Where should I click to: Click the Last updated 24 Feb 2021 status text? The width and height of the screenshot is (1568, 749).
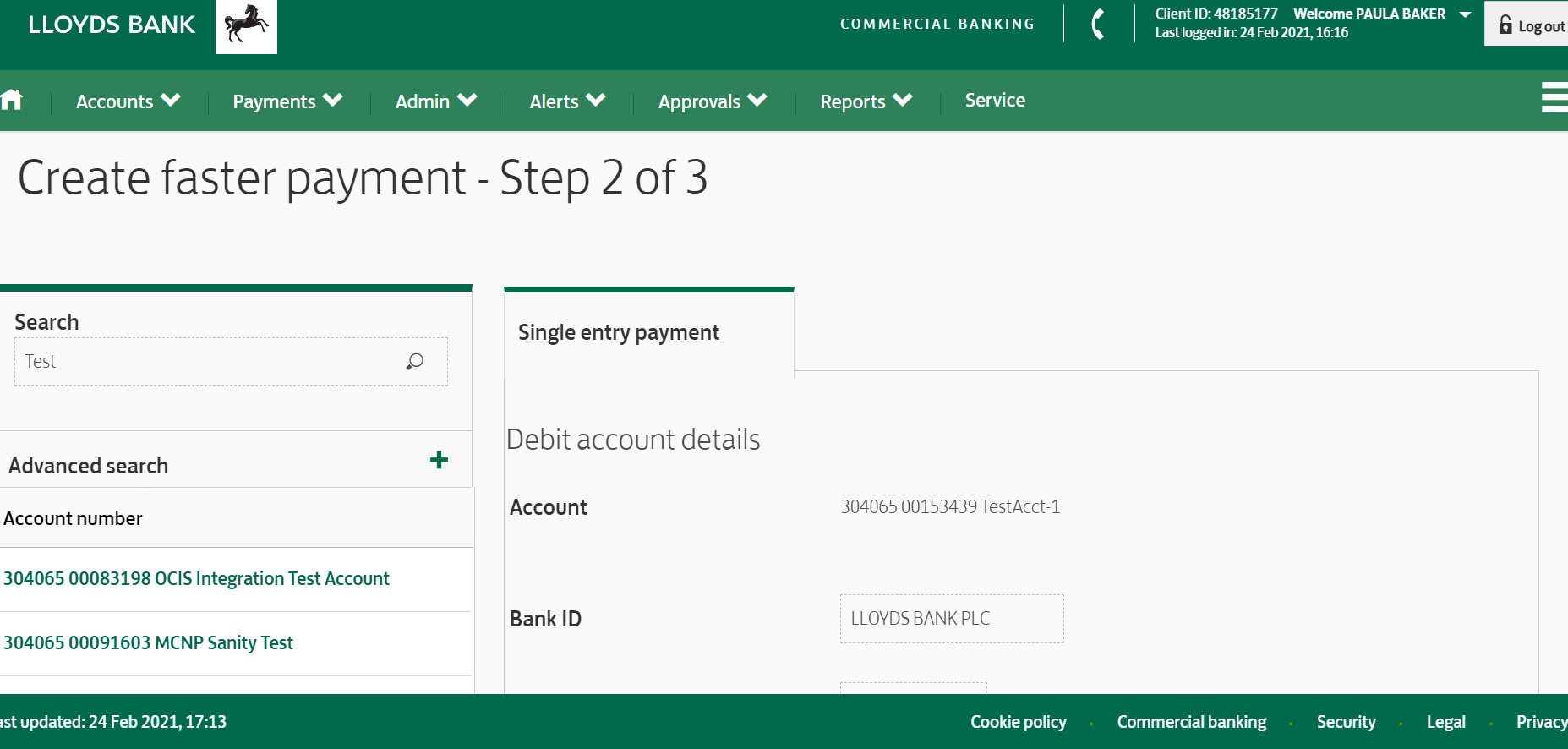pos(113,722)
